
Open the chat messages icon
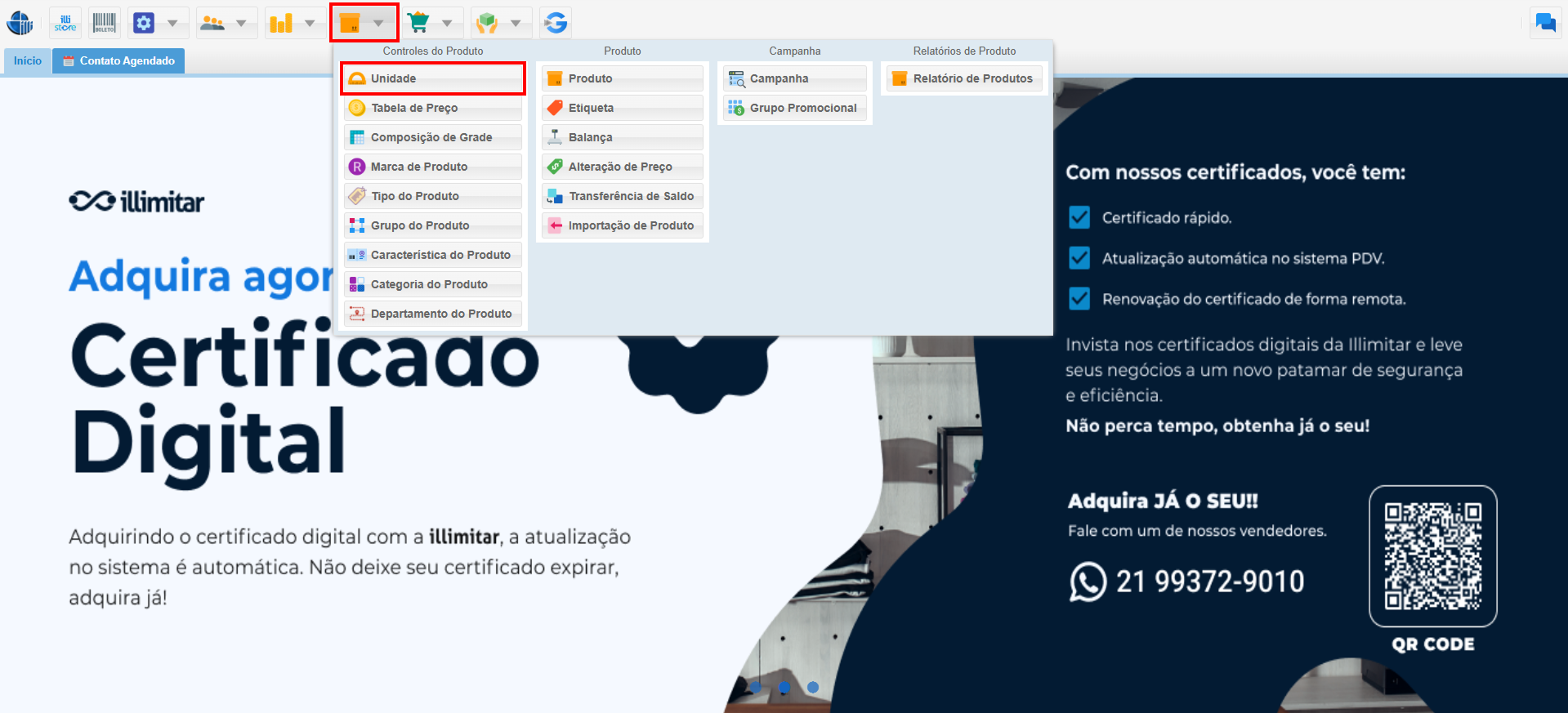click(x=1545, y=23)
